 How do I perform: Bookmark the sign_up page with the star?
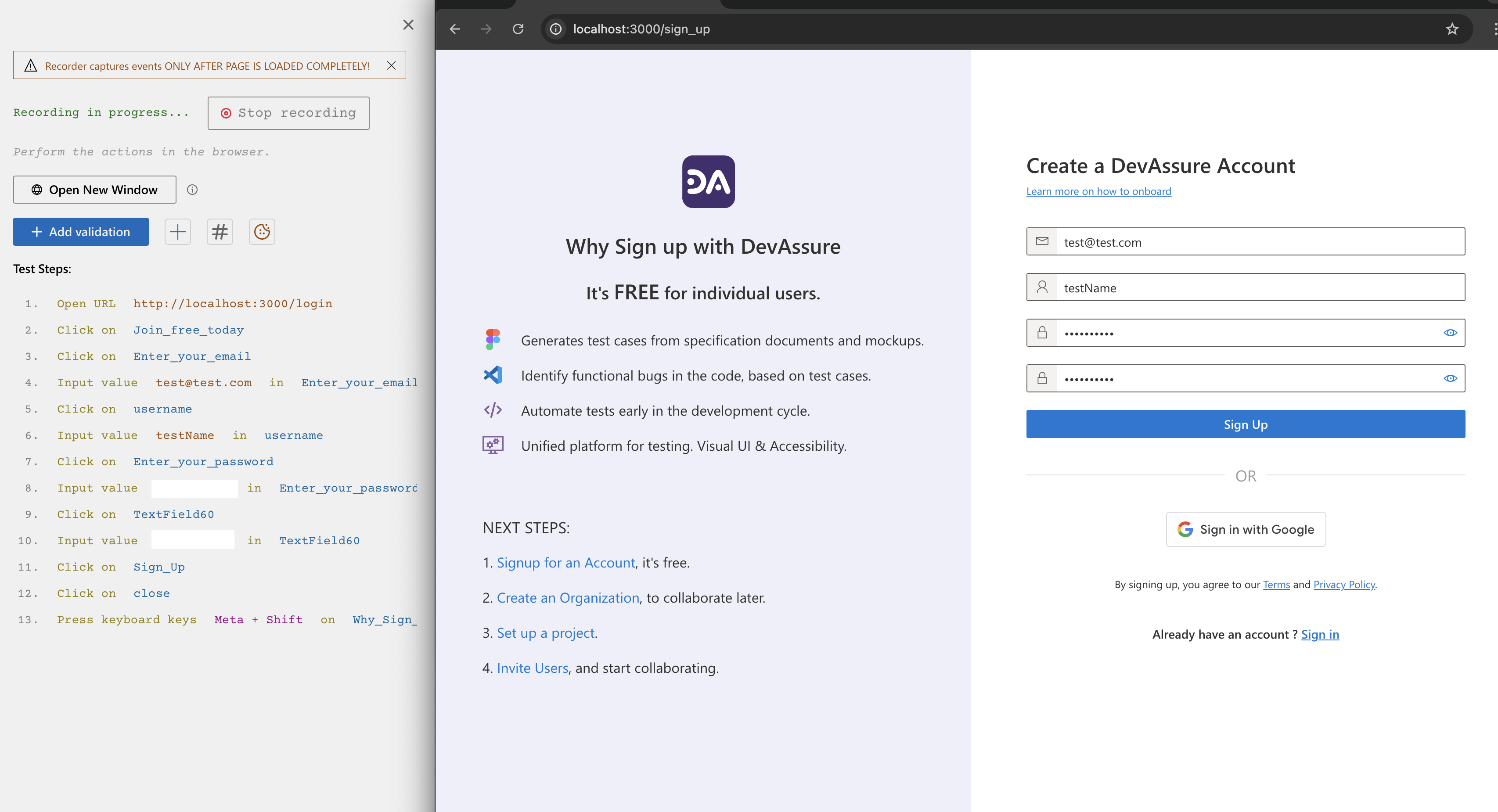(1452, 29)
